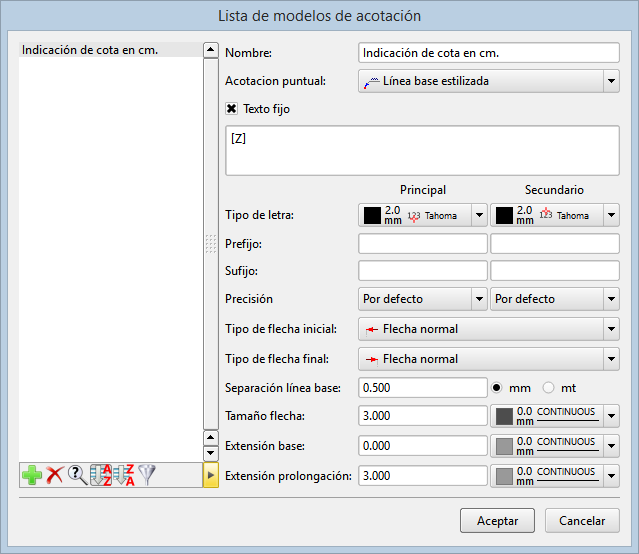Sort the list Z to A
The width and height of the screenshot is (639, 554).
[124, 475]
